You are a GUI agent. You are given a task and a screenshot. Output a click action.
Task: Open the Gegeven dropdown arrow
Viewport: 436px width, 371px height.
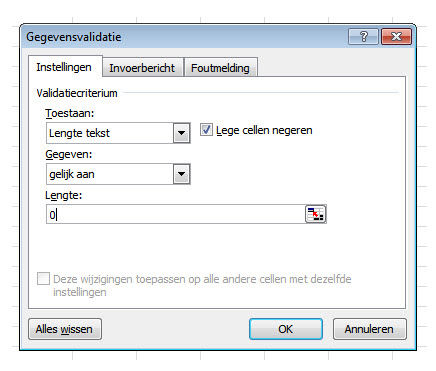181,174
